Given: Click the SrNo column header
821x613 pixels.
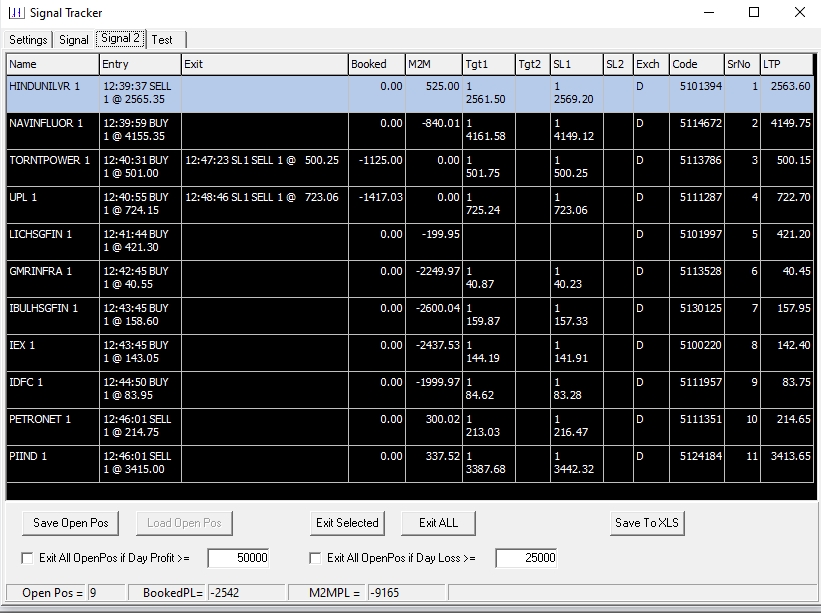Looking at the screenshot, I should pyautogui.click(x=742, y=64).
